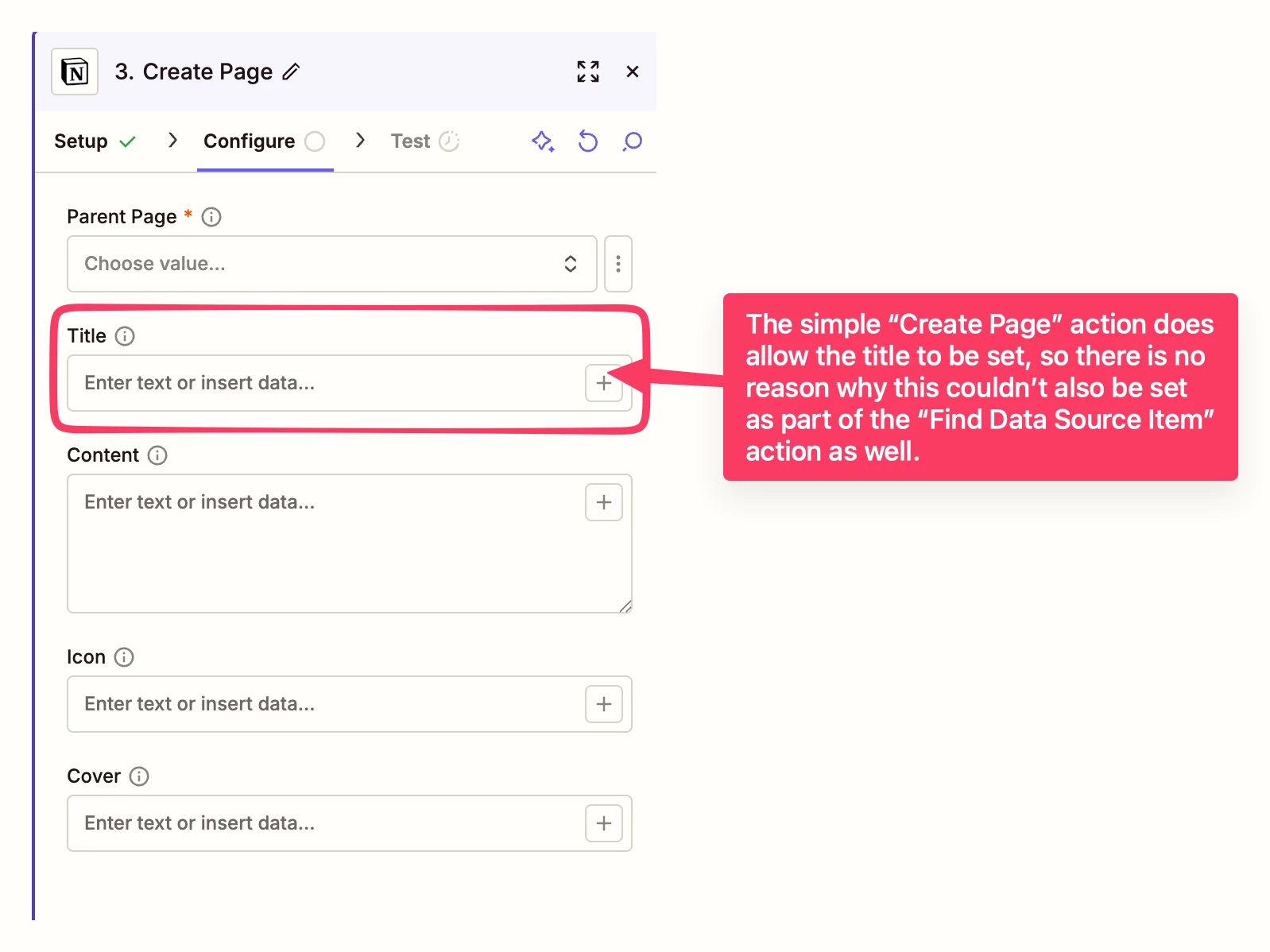Open the Parent Page dropdown
This screenshot has height=952, width=1270.
332,264
